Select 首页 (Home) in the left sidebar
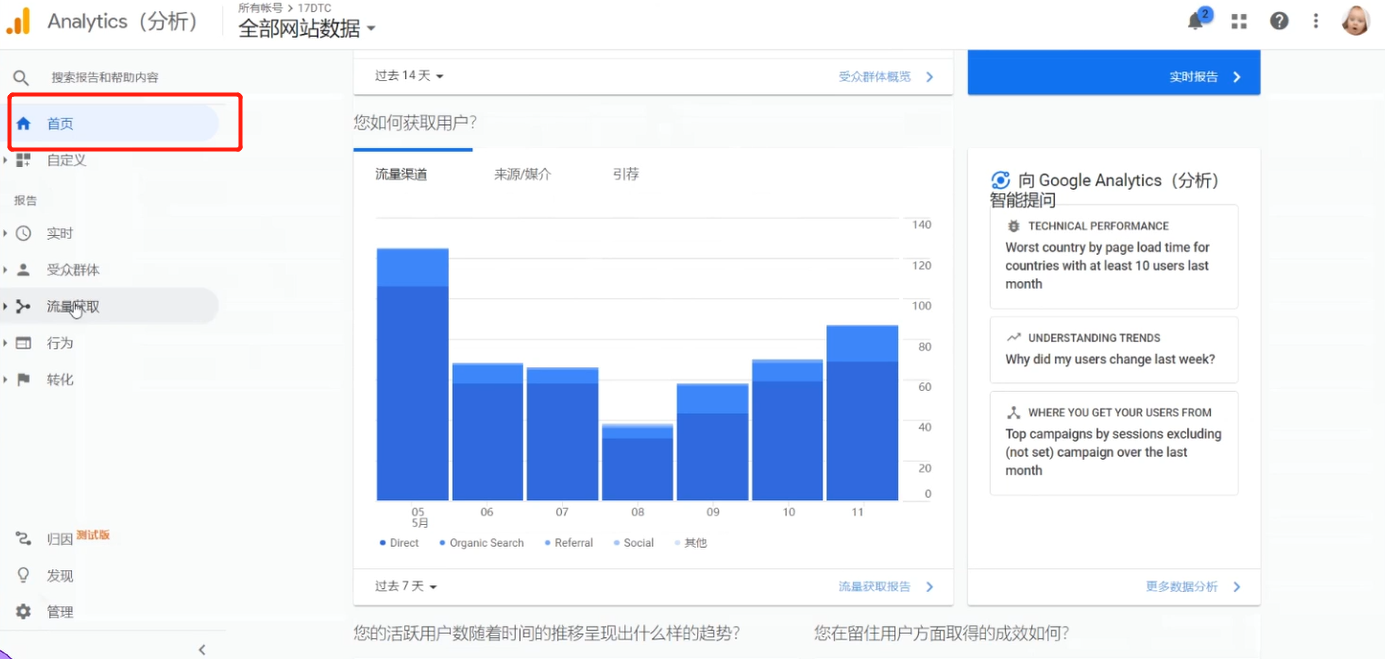The height and width of the screenshot is (659, 1385). coord(62,122)
